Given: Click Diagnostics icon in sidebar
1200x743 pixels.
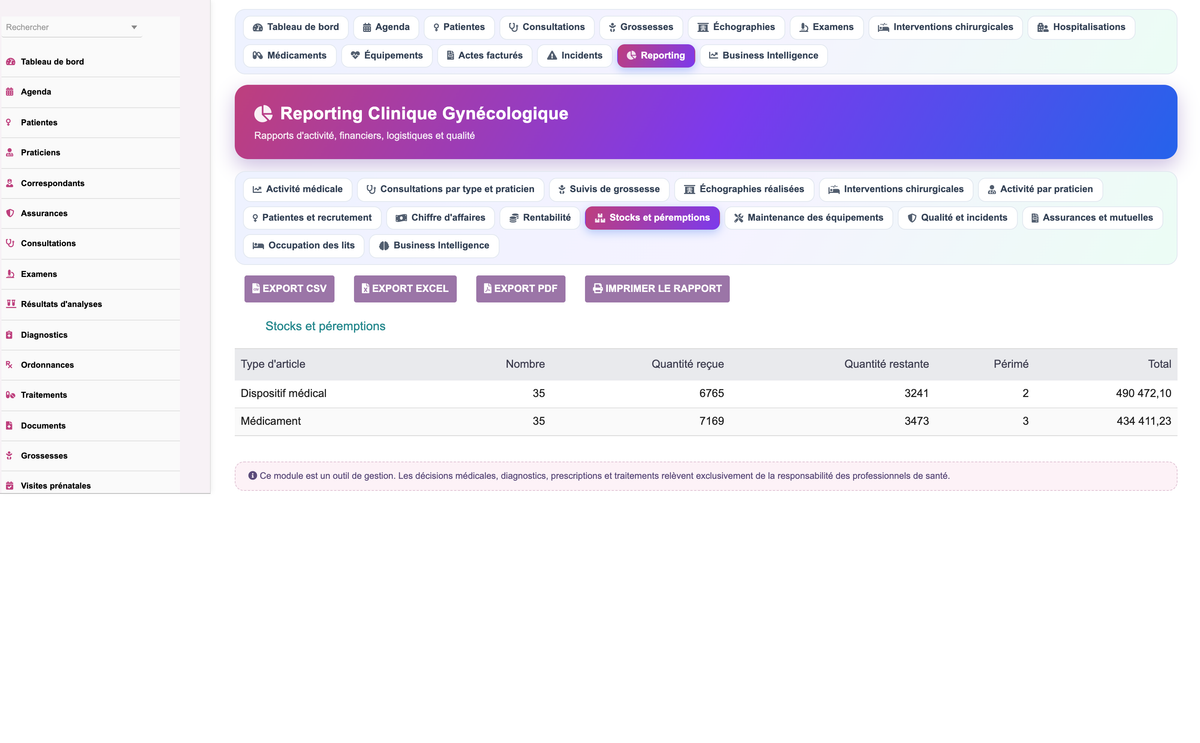Looking at the screenshot, I should 10,335.
